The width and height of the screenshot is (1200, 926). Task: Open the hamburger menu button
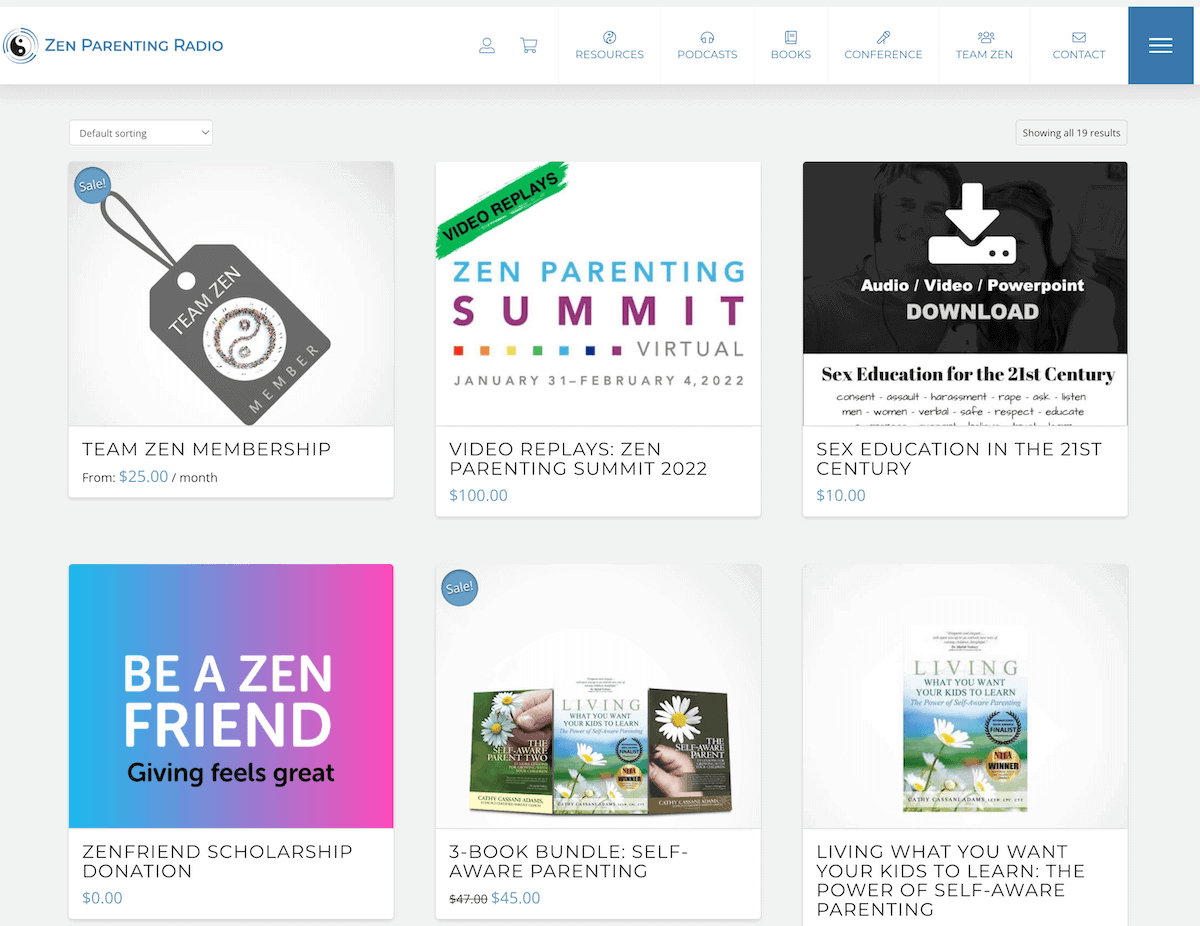coord(1161,45)
